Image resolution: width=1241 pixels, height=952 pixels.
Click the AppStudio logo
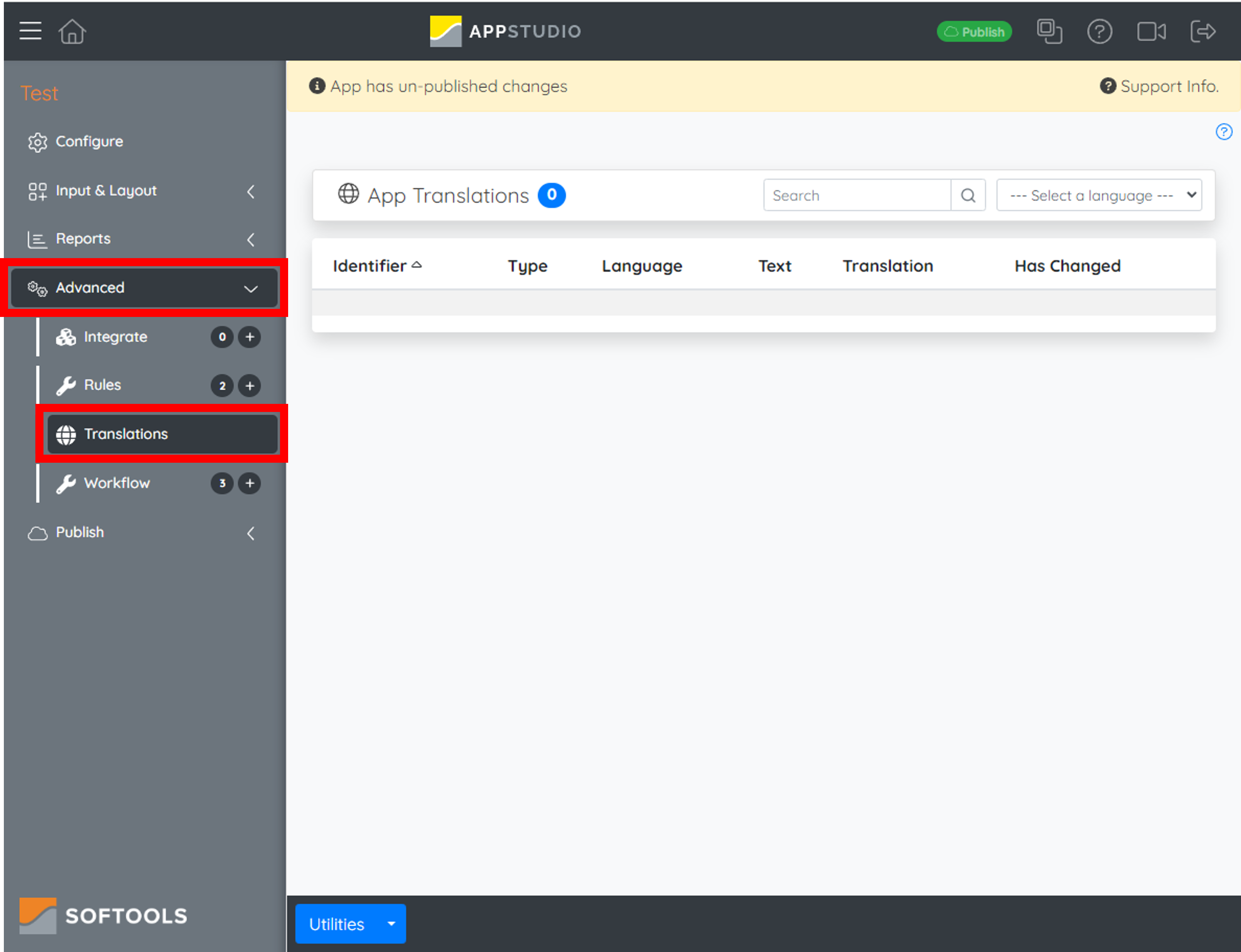click(x=505, y=31)
